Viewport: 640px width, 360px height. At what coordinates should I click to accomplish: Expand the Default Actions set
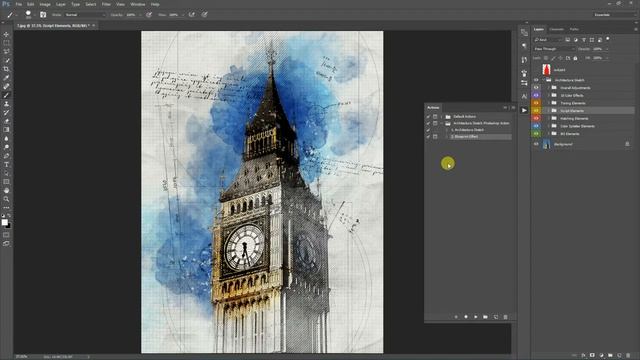(442, 116)
